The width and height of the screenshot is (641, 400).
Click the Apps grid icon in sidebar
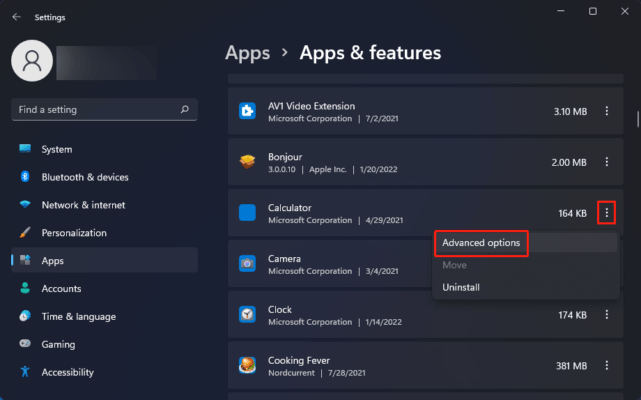(x=25, y=260)
